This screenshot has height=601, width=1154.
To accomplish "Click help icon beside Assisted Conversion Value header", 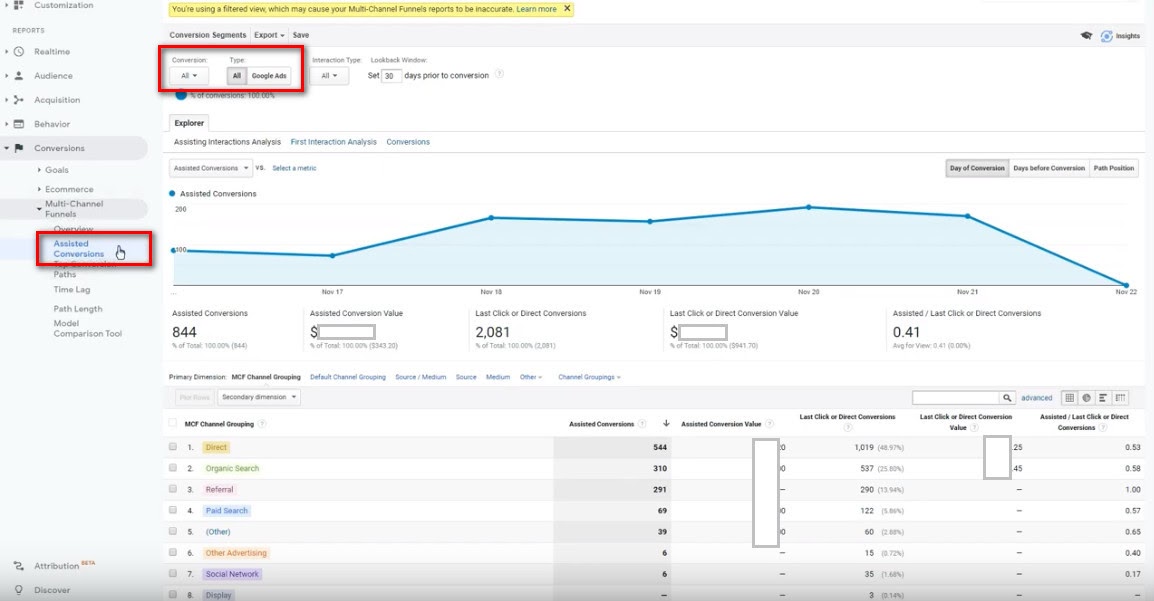I will click(x=770, y=424).
